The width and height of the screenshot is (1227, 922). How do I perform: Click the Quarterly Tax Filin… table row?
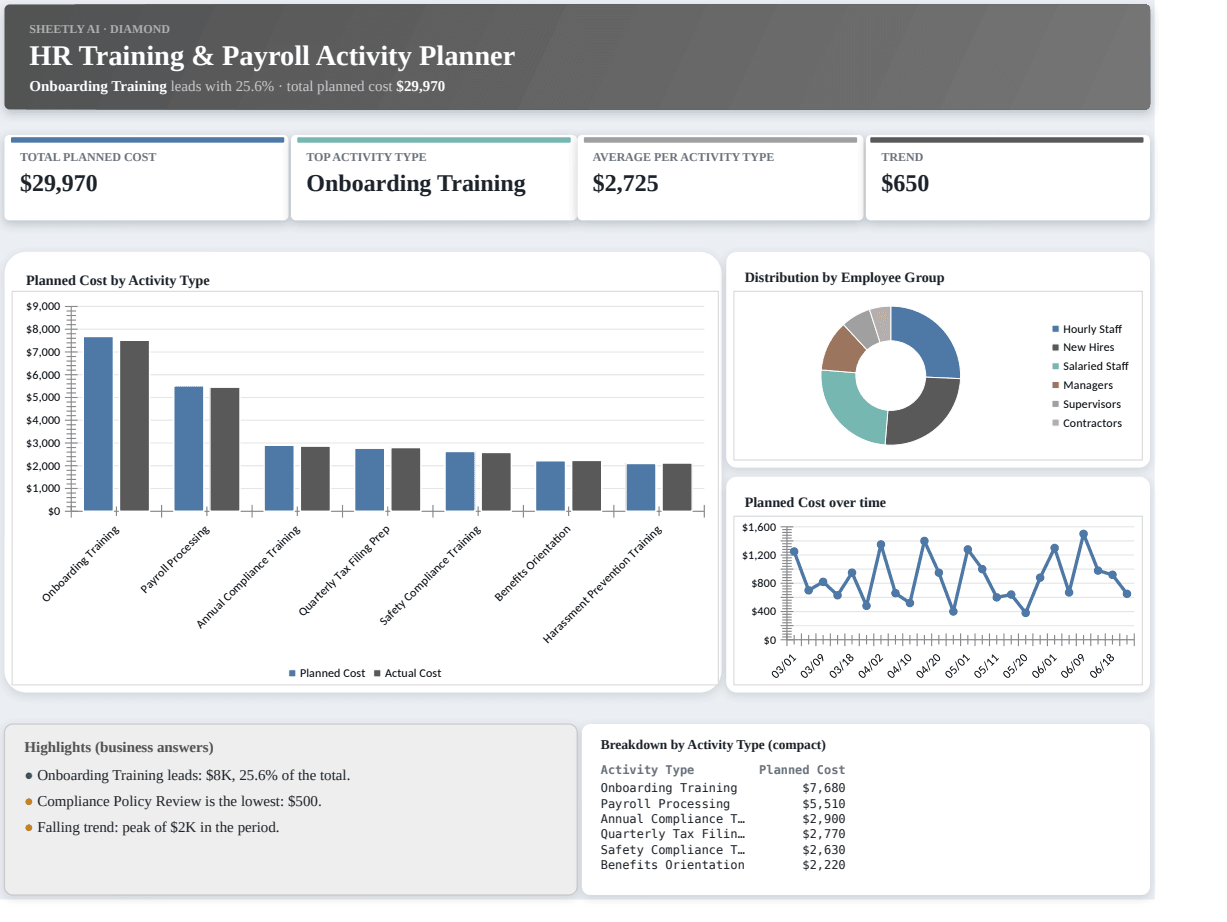[723, 834]
